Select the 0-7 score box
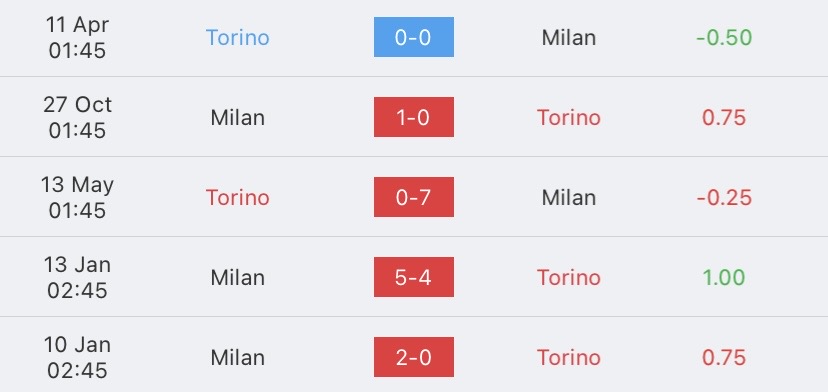The width and height of the screenshot is (828, 392). (x=413, y=197)
